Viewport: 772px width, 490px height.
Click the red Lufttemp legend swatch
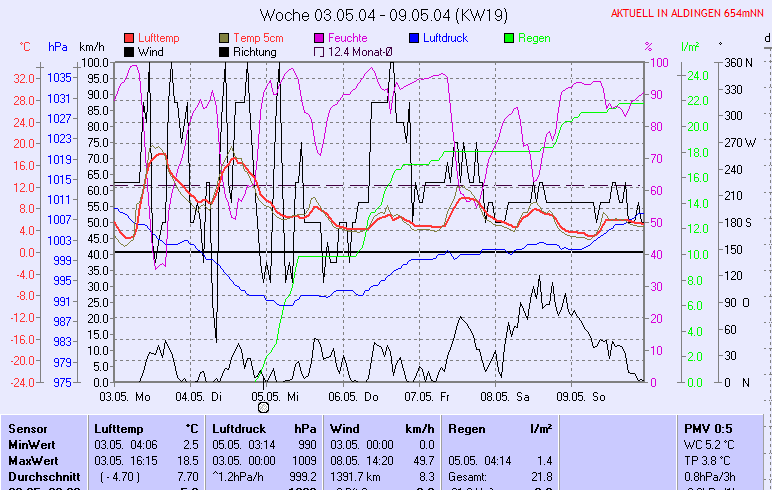click(x=129, y=37)
